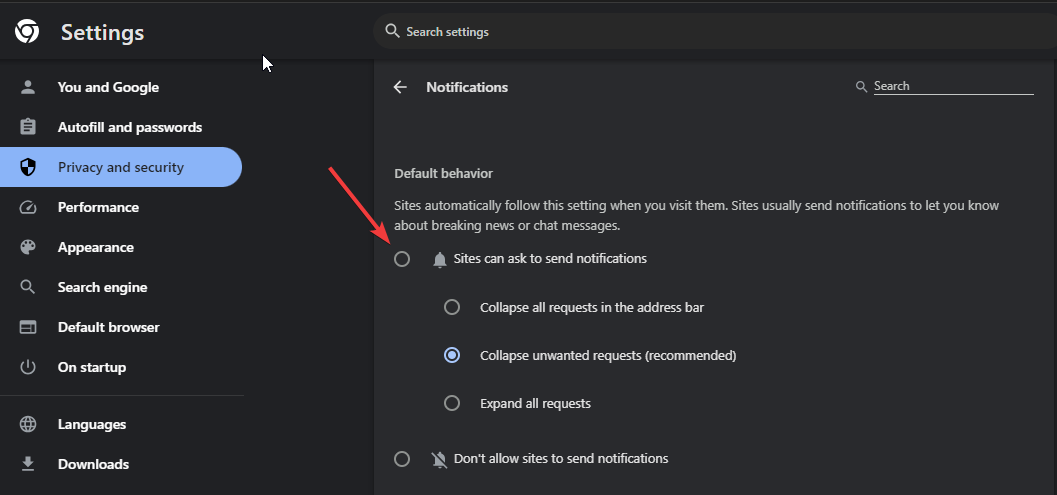Select Collapse all requests in the address bar
This screenshot has height=495, width=1057.
(x=452, y=308)
